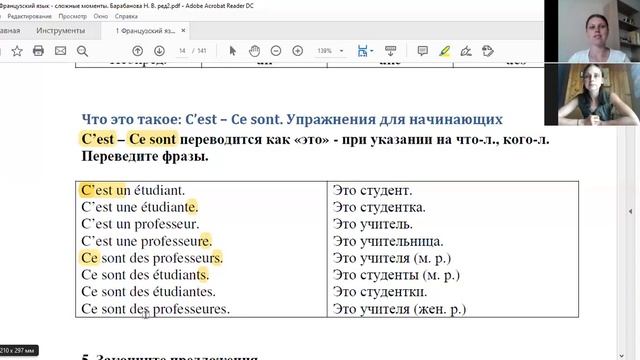Image resolution: width=640 pixels, height=360 pixels.
Task: Open the Справка menu
Action: [x=126, y=16]
